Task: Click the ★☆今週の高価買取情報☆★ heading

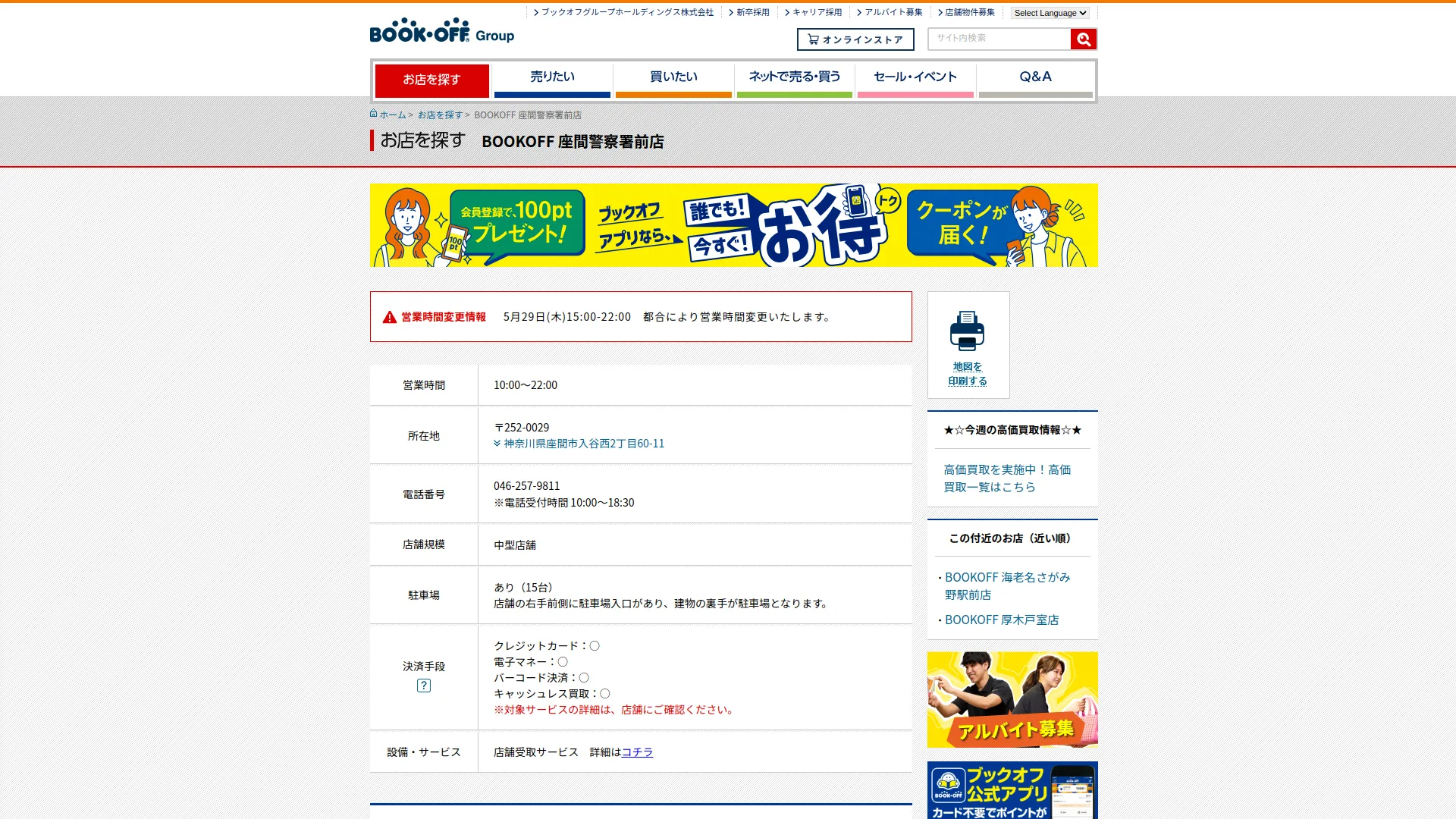Action: click(1012, 430)
